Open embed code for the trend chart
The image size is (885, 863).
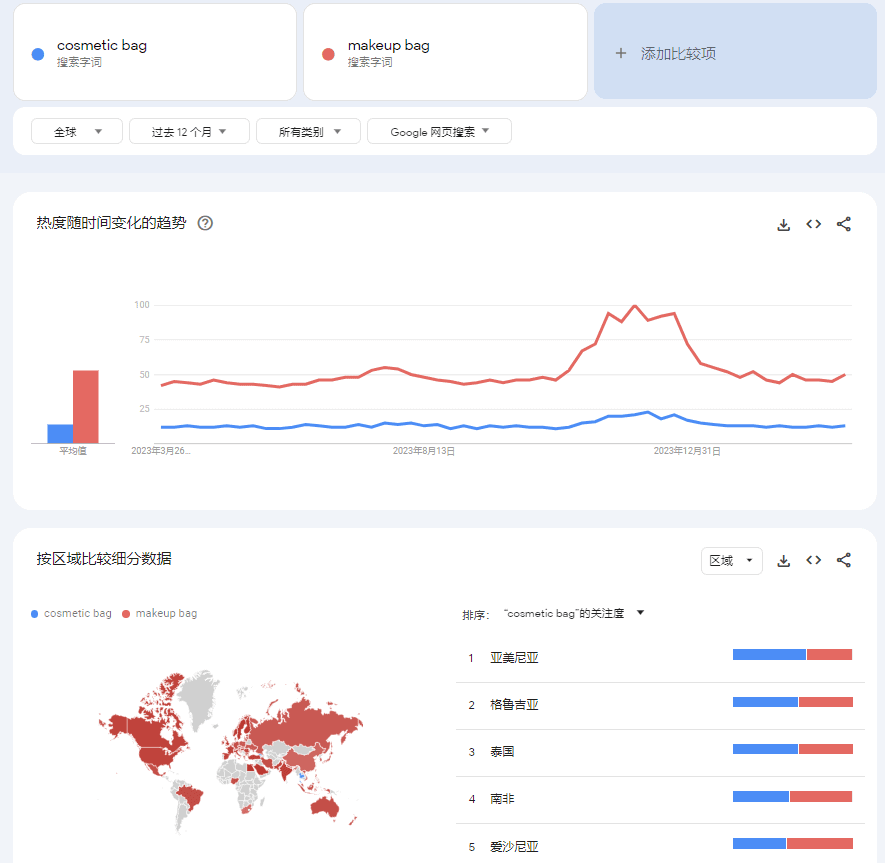[x=814, y=224]
